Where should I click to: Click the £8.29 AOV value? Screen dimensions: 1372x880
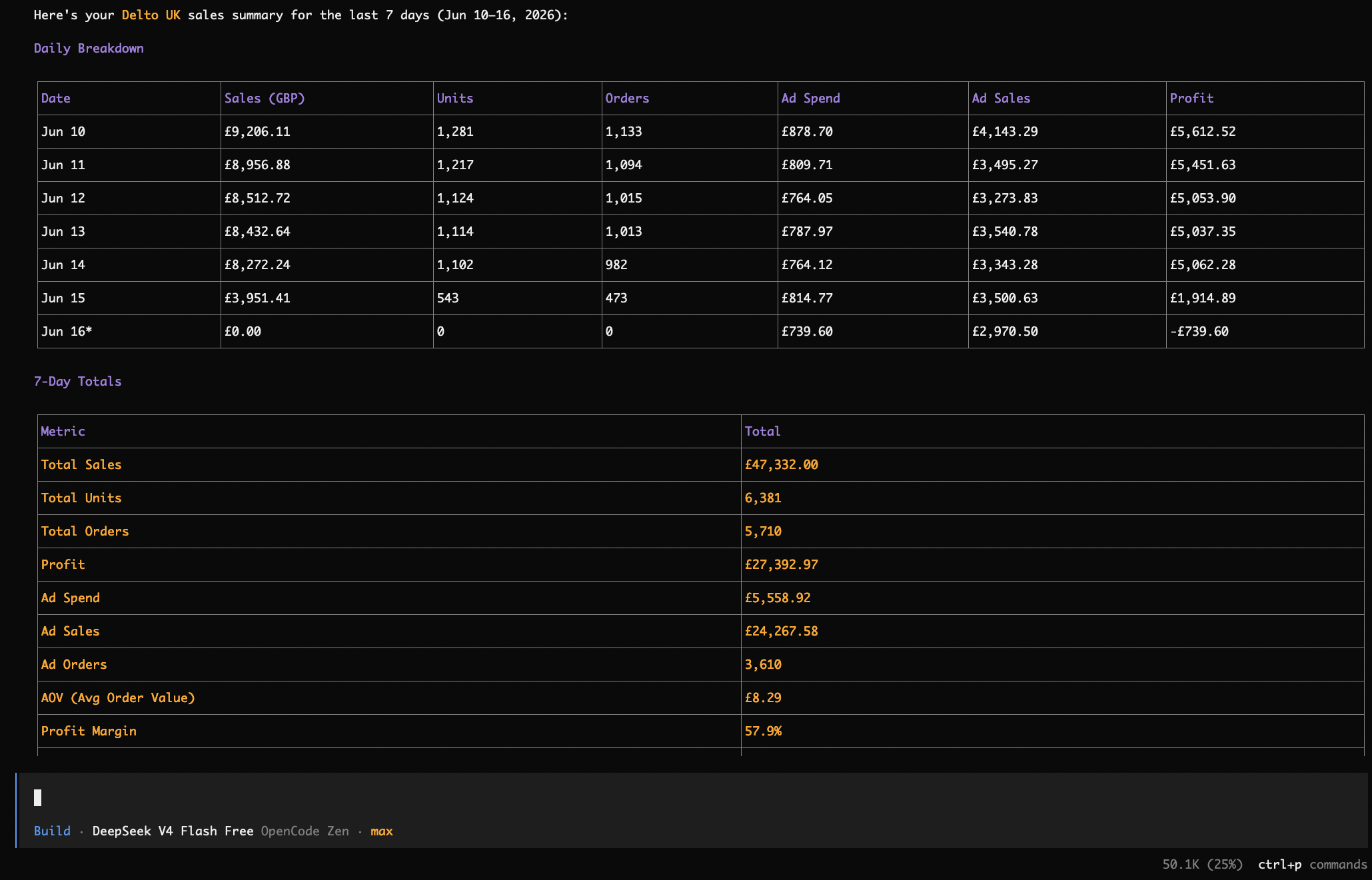763,697
